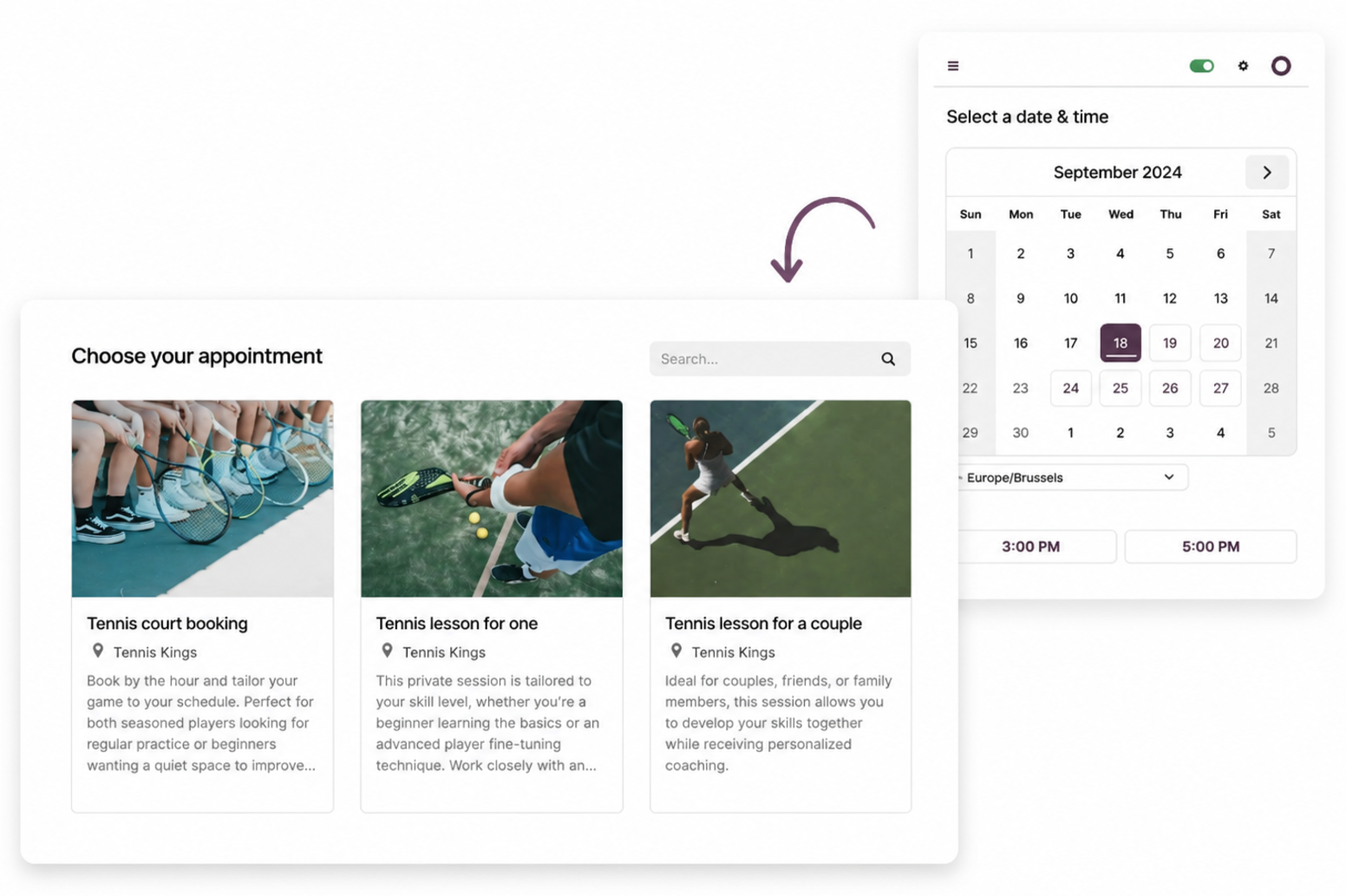The width and height of the screenshot is (1346, 896).
Task: Choose September 27 date
Action: coord(1220,388)
